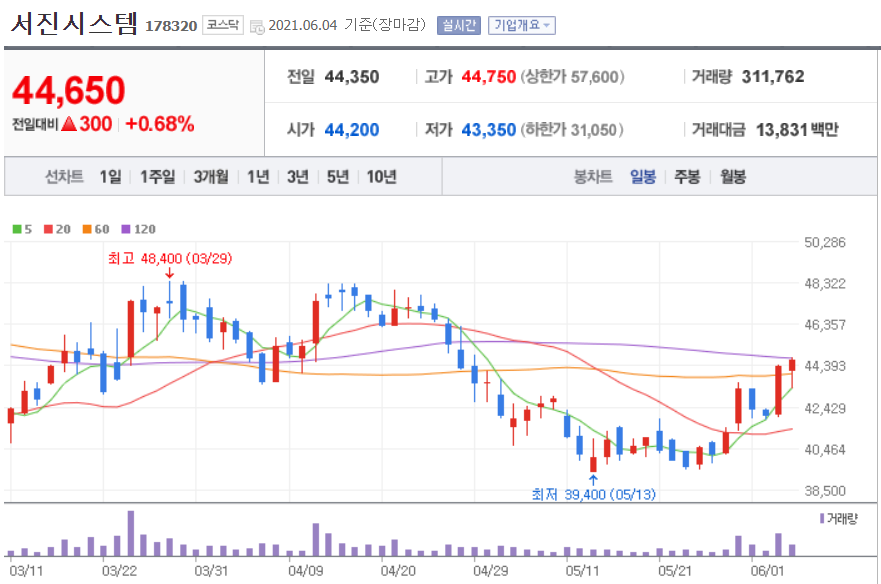The image size is (881, 584).
Task: Click the 고가 value 44,750
Action: [488, 76]
